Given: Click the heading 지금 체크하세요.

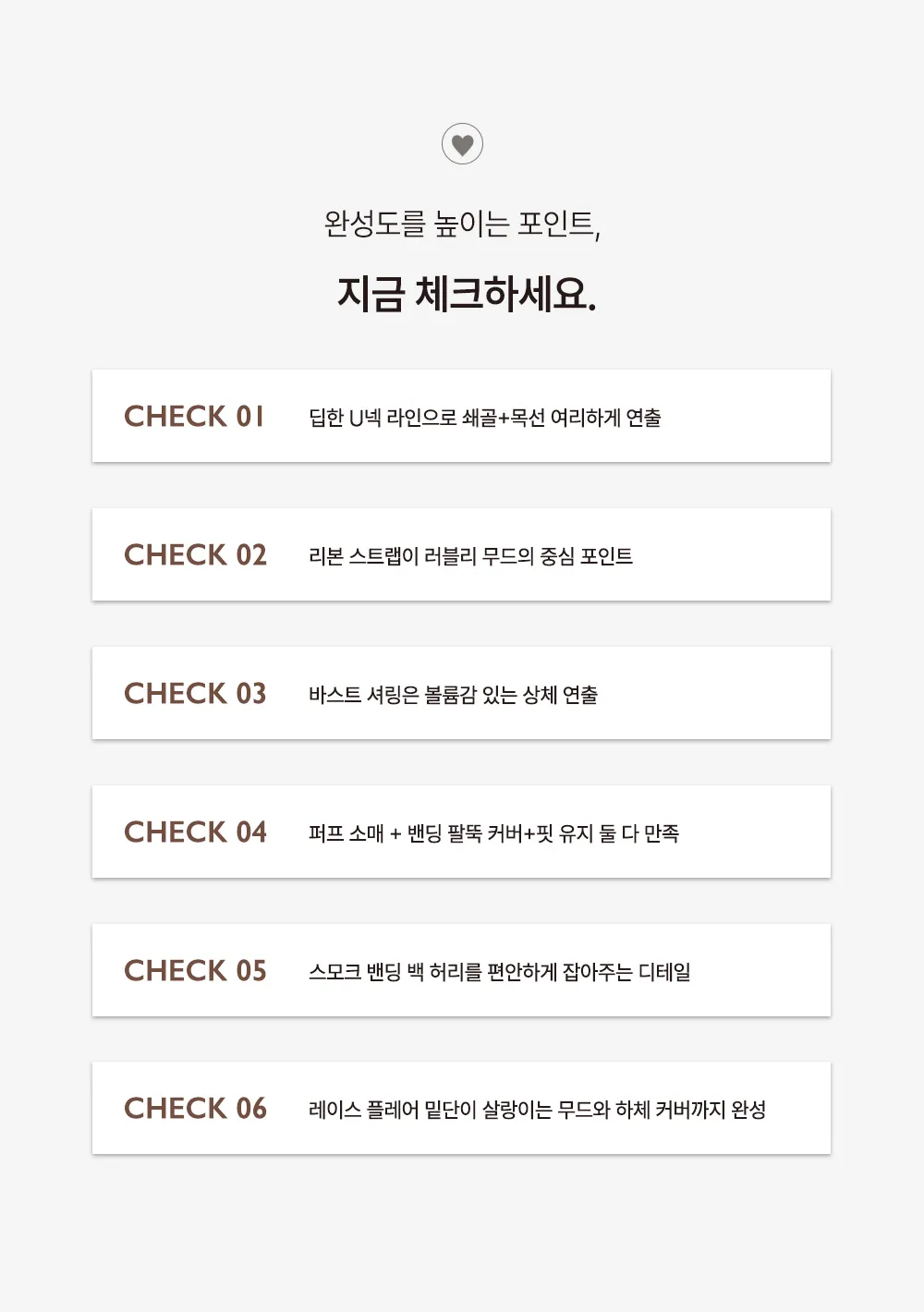Looking at the screenshot, I should pyautogui.click(x=467, y=294).
